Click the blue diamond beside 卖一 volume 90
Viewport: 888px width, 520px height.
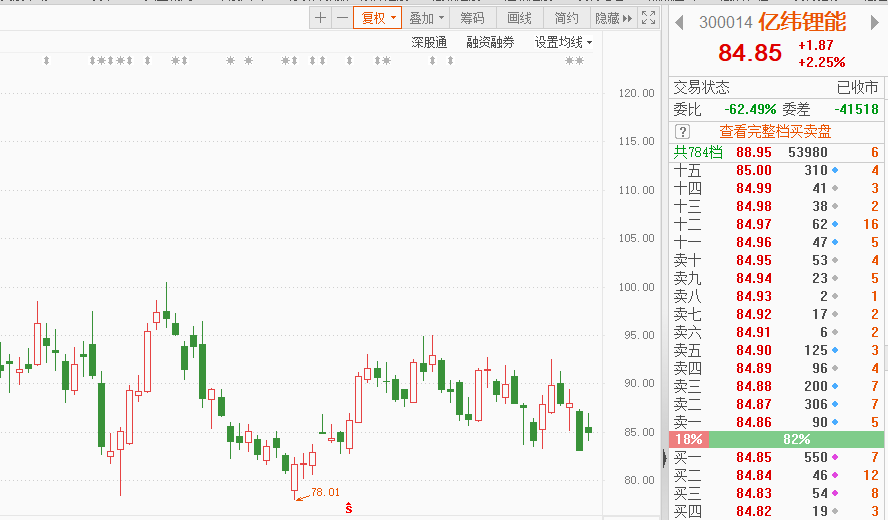click(x=835, y=423)
